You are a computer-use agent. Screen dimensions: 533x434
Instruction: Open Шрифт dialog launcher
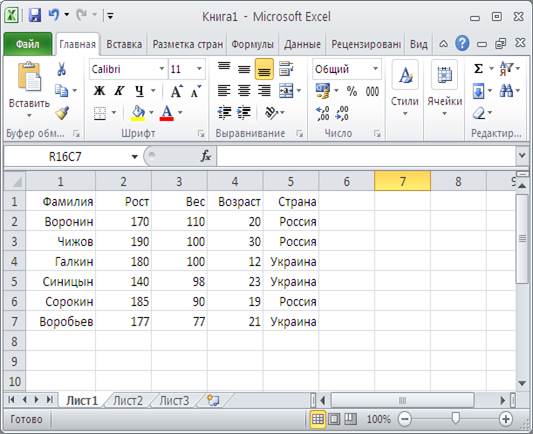(201, 134)
